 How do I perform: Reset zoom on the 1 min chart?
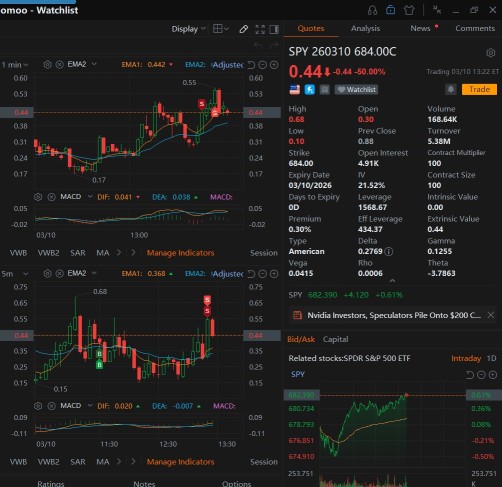point(251,65)
